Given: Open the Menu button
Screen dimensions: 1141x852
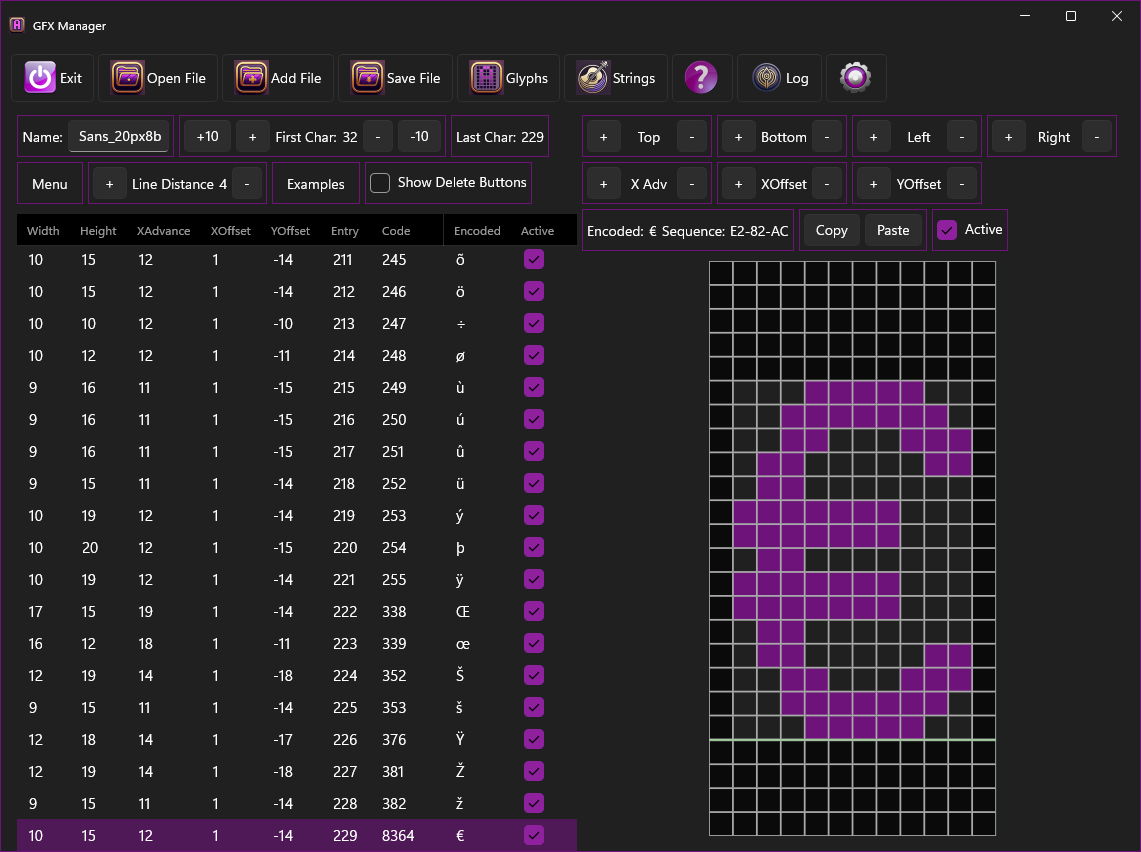Looking at the screenshot, I should [x=49, y=184].
